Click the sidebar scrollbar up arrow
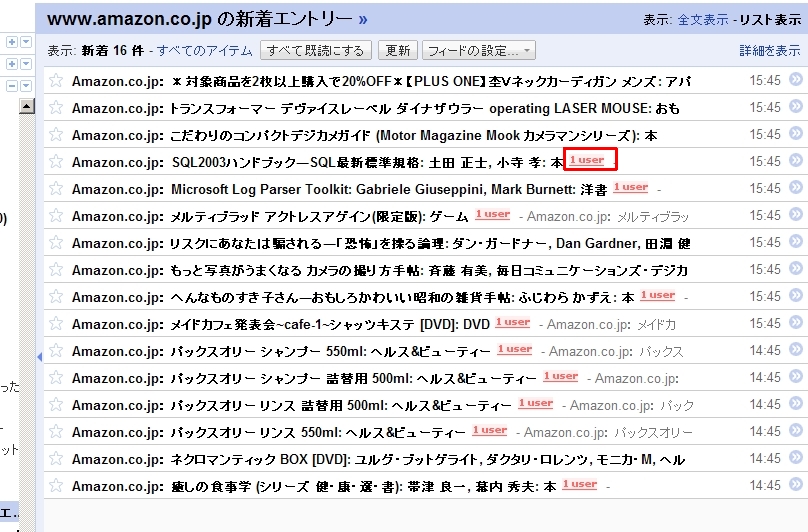The width and height of the screenshot is (808, 532). (26, 106)
